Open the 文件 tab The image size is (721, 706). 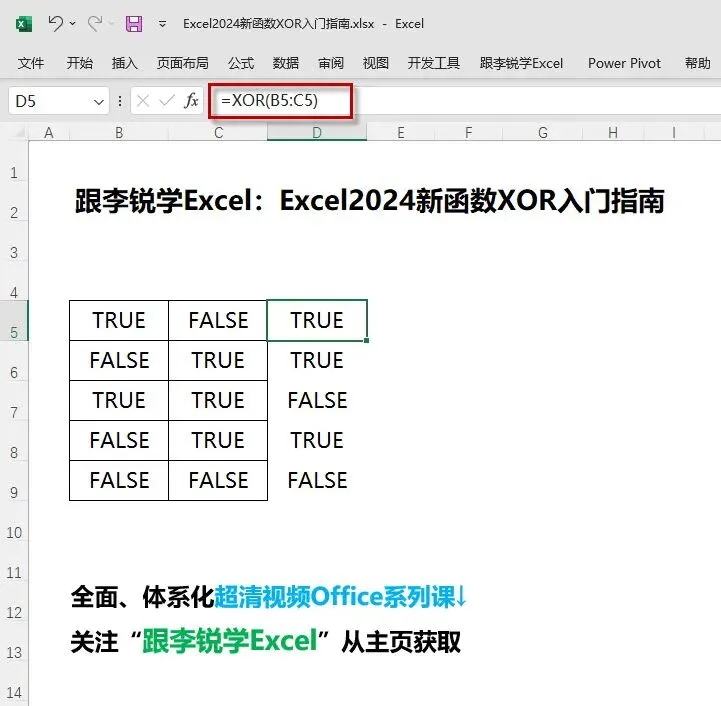pyautogui.click(x=31, y=63)
